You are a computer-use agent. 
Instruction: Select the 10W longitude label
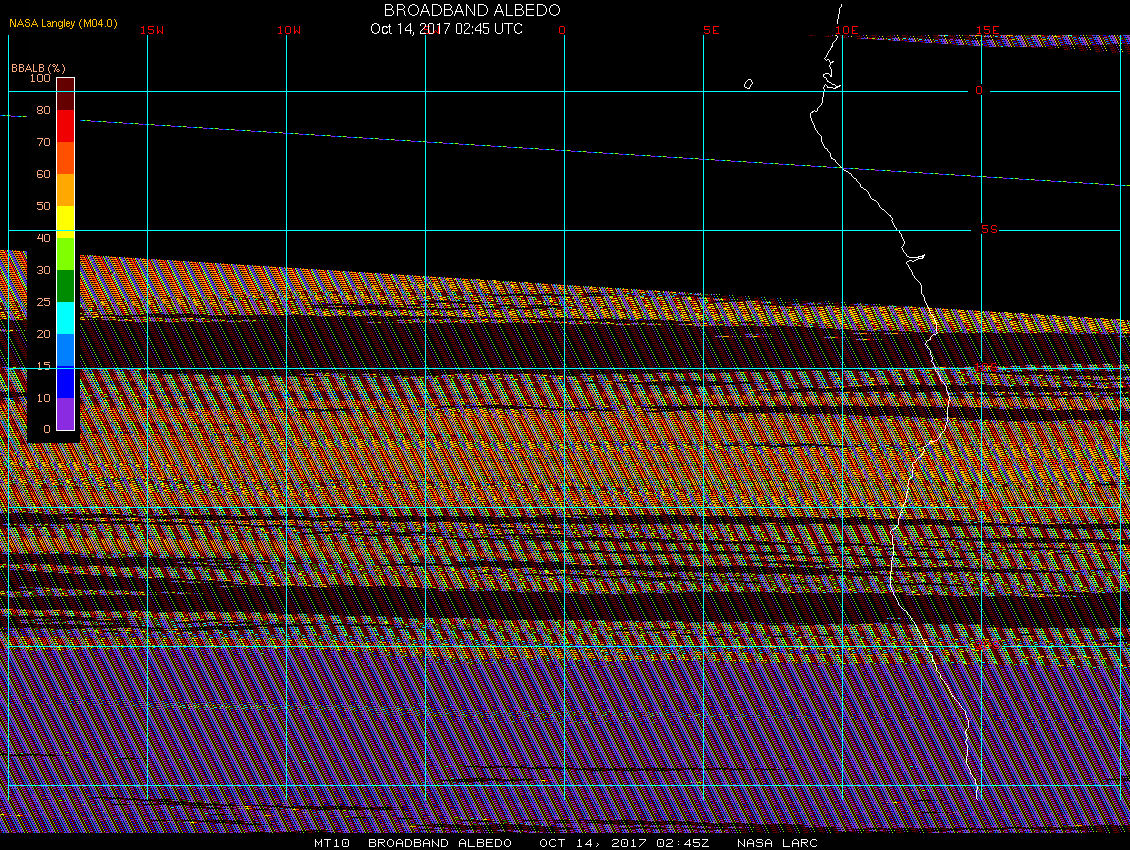[x=289, y=30]
